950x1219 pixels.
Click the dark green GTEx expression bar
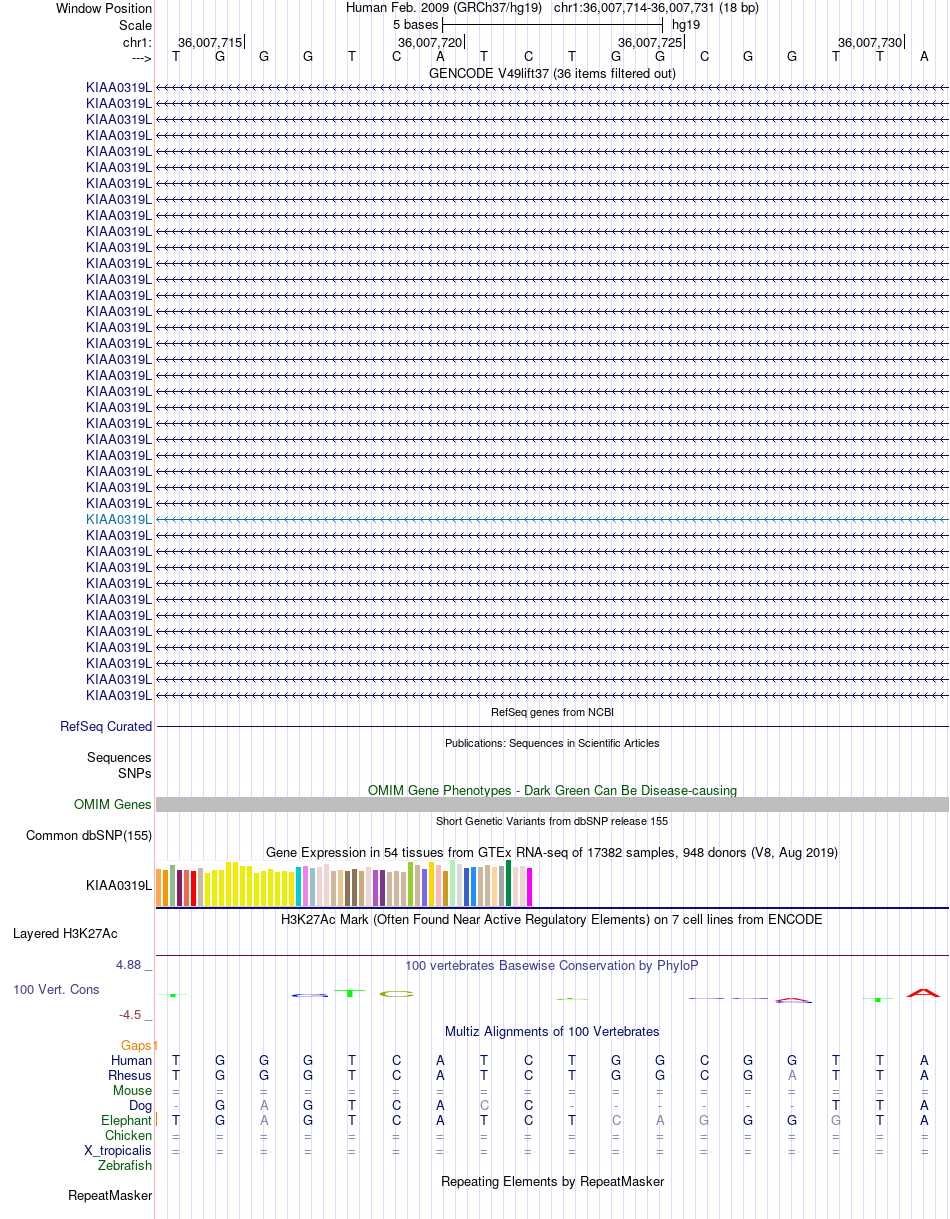point(508,883)
